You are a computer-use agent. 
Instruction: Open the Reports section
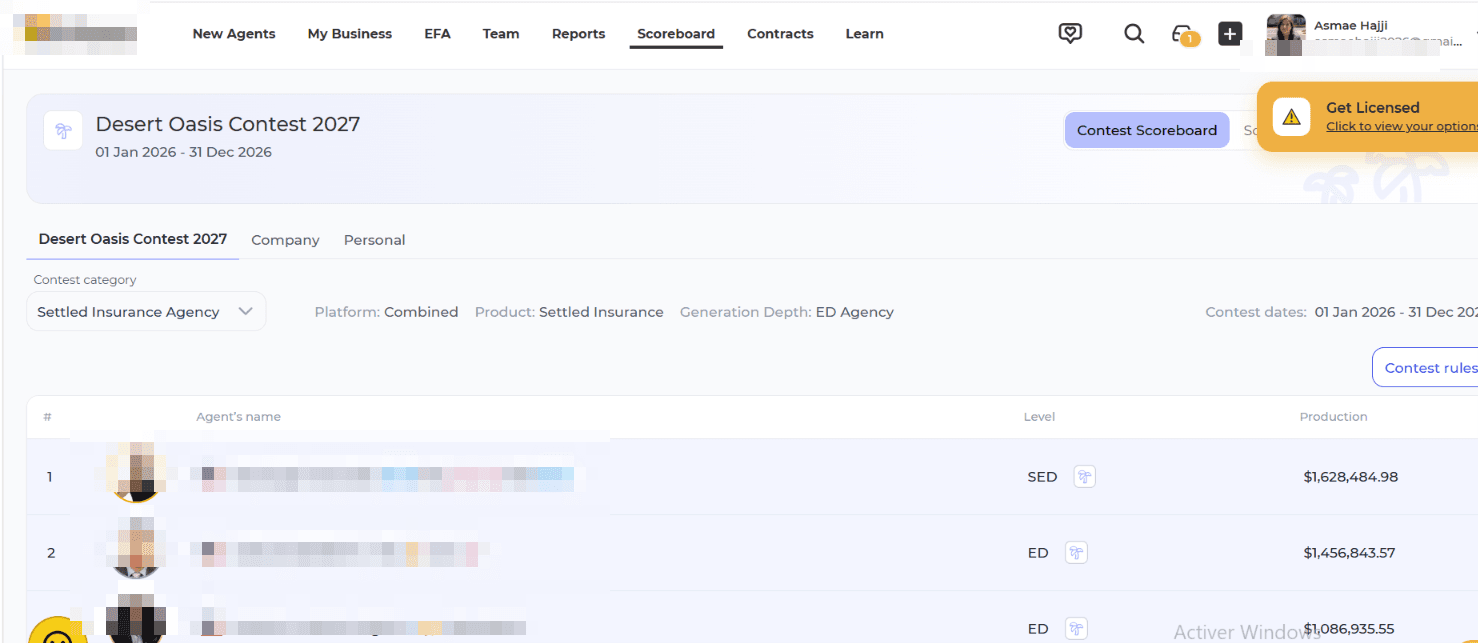click(x=579, y=34)
